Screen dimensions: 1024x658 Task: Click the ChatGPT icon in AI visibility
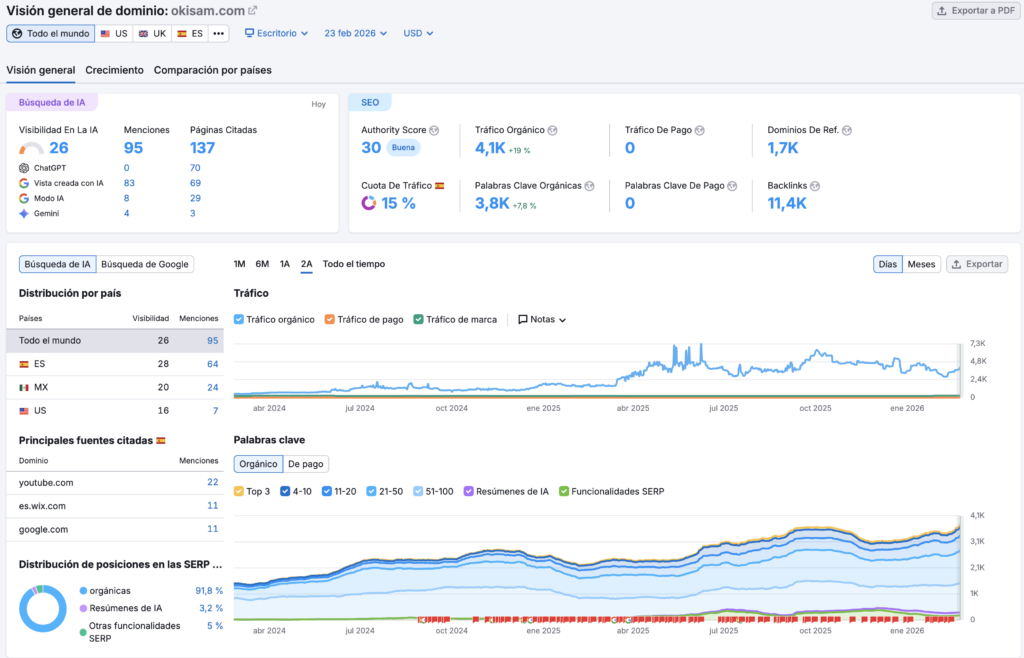tap(24, 168)
